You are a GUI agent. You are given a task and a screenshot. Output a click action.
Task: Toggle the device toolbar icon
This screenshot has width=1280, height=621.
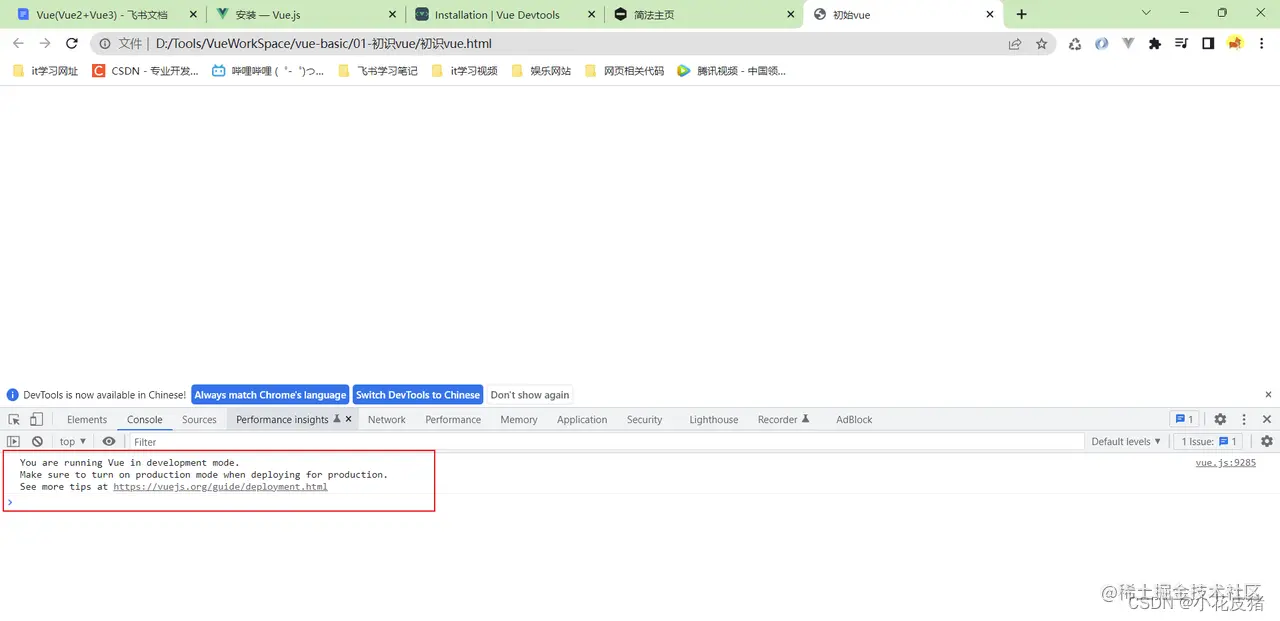coord(34,419)
